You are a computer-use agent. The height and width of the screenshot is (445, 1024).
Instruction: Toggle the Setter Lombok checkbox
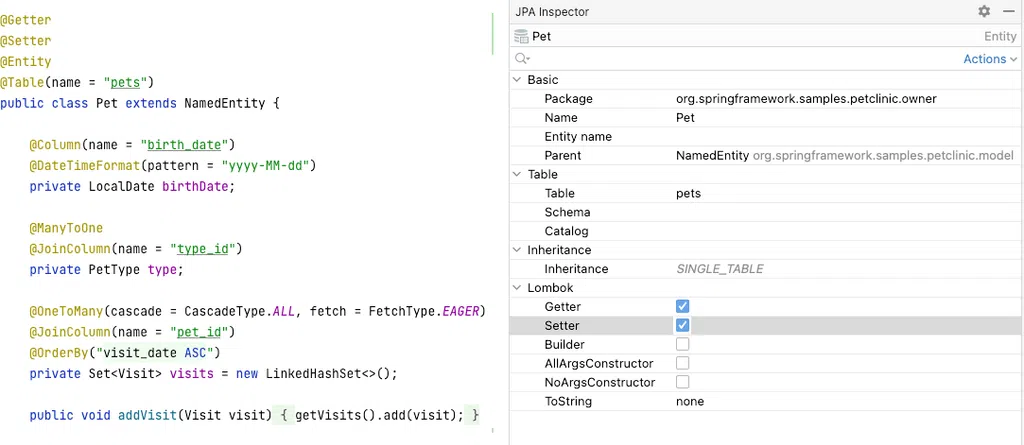683,325
